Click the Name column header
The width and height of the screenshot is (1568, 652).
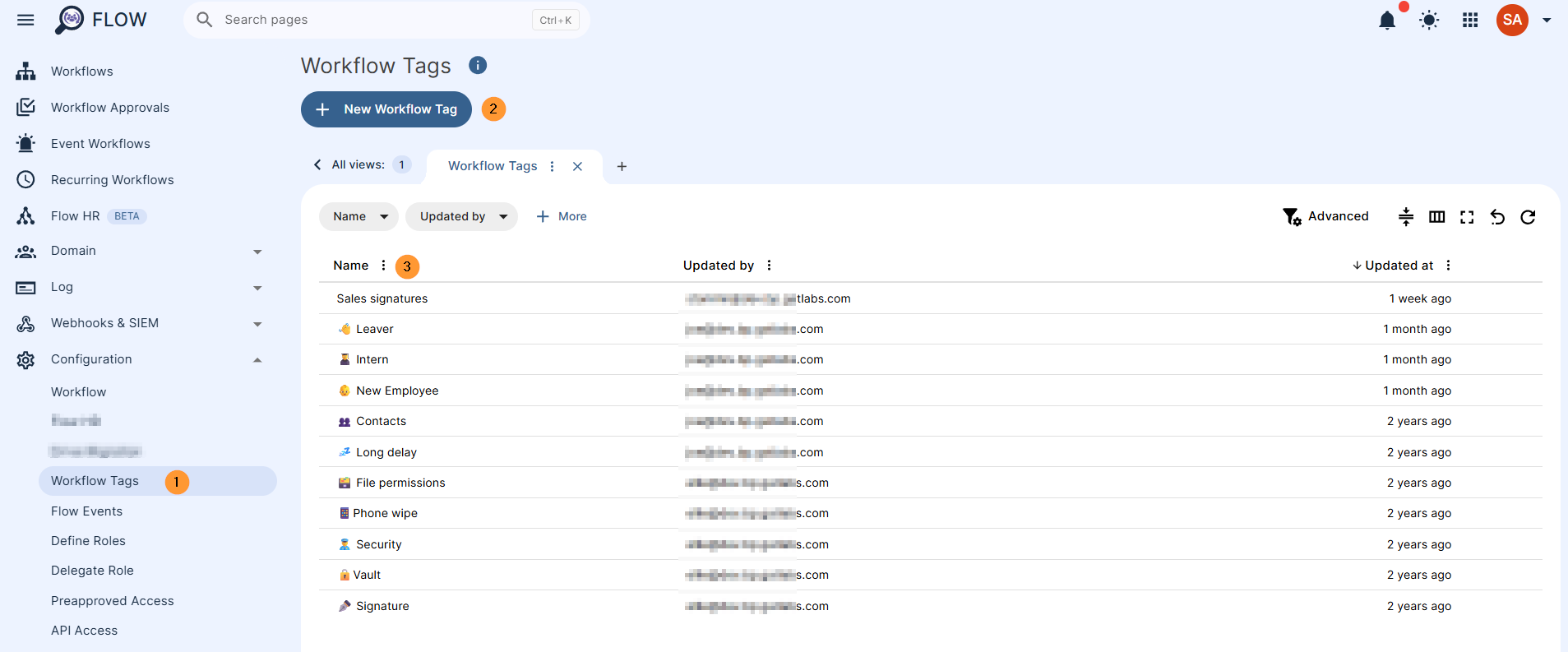(350, 266)
